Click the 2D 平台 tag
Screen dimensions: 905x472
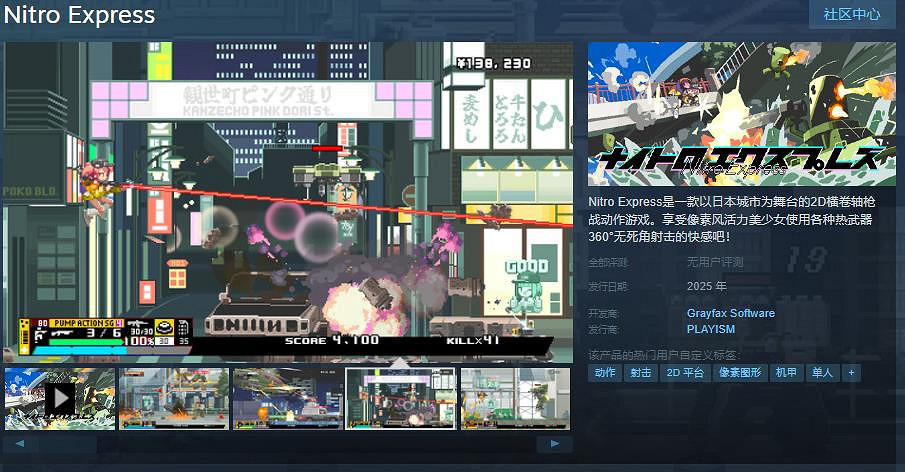tap(685, 373)
